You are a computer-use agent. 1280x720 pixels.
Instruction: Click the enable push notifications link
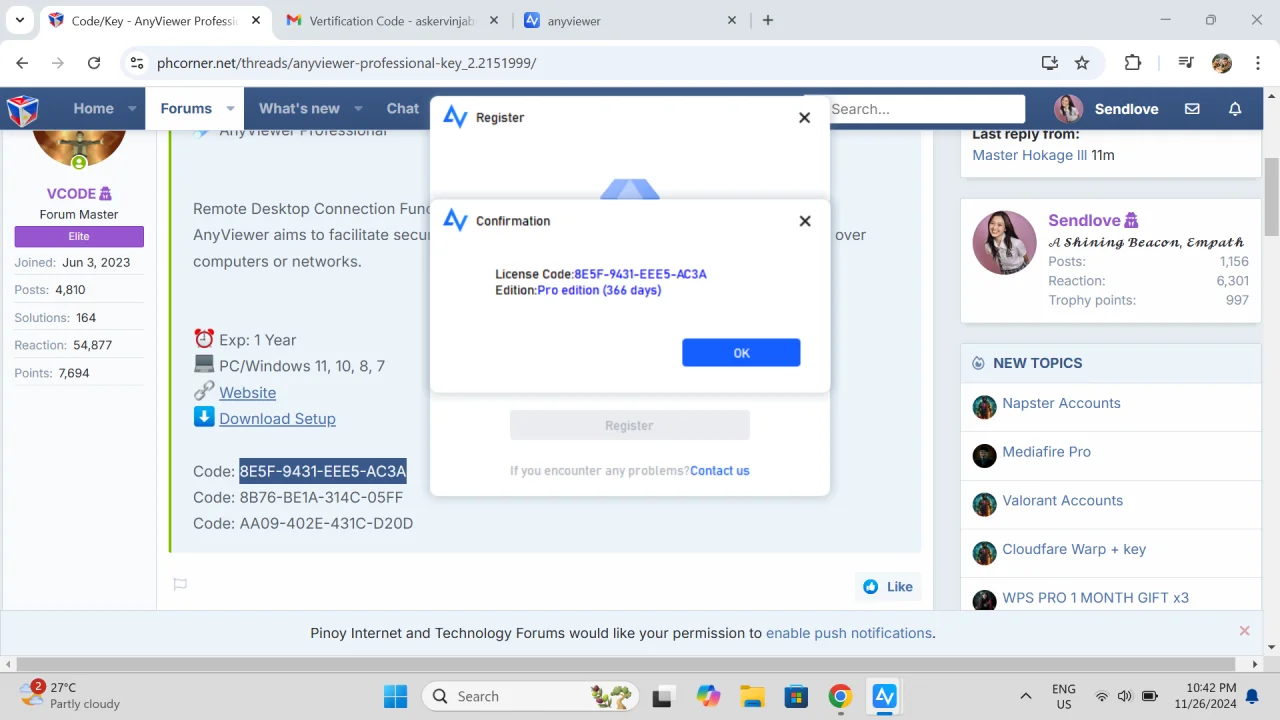(849, 633)
